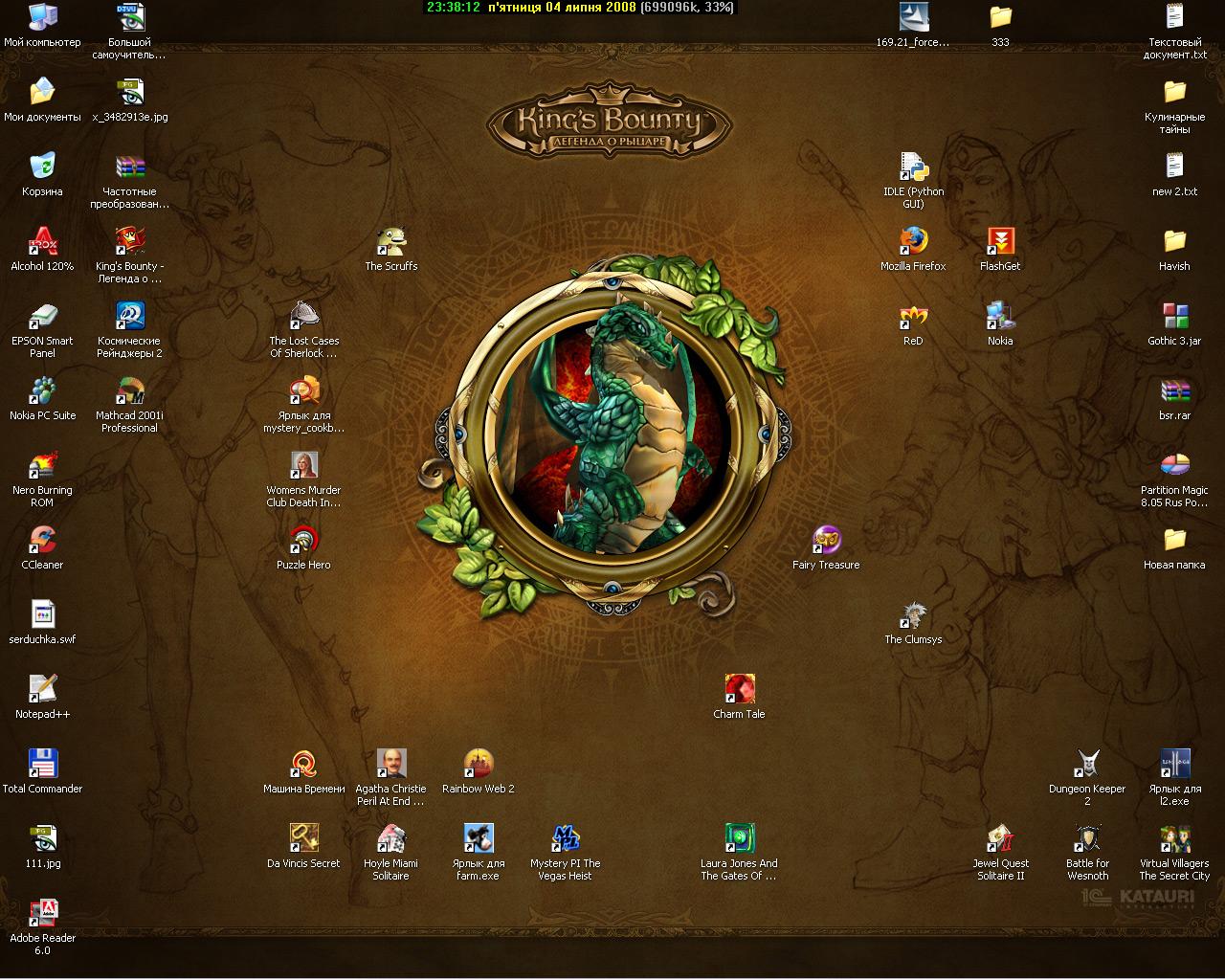Launch Mystery PI The Vegas Heist
The image size is (1225, 980).
click(565, 837)
